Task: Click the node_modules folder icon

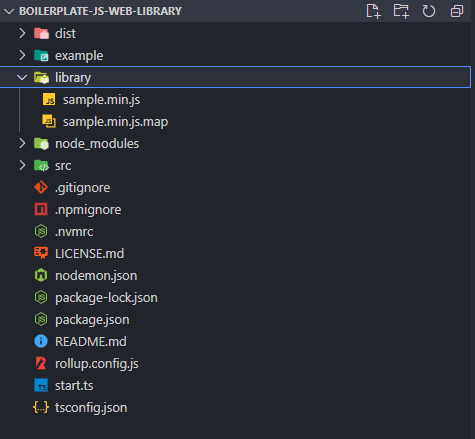Action: pyautogui.click(x=41, y=143)
